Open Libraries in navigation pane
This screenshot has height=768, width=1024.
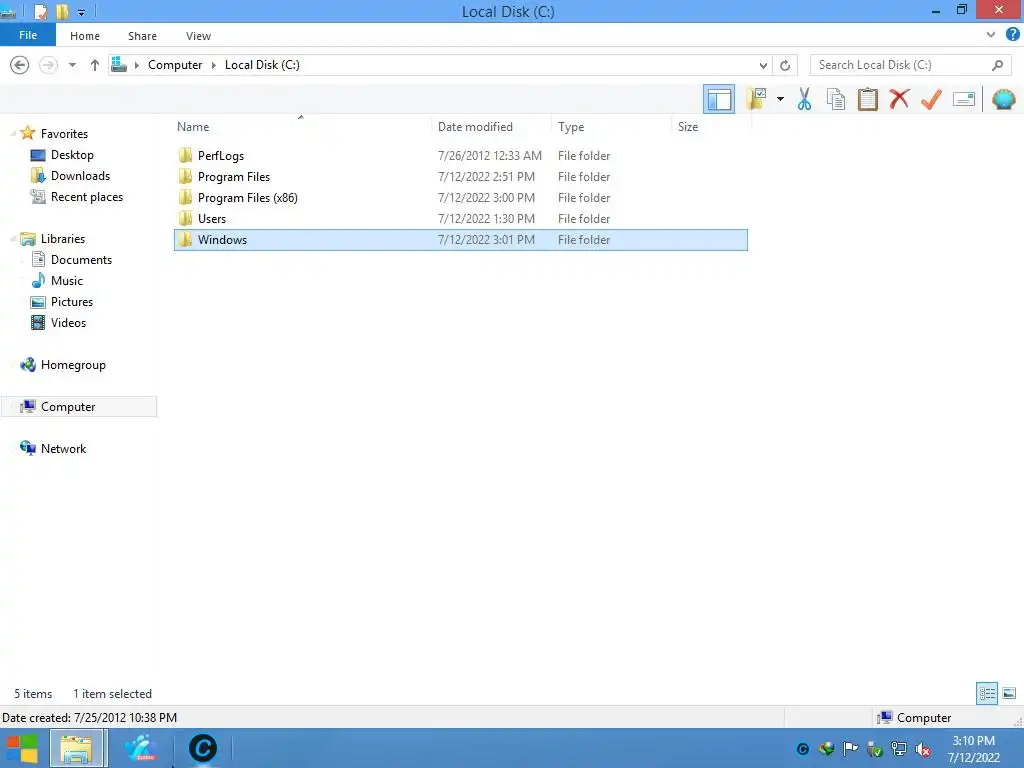(x=63, y=238)
